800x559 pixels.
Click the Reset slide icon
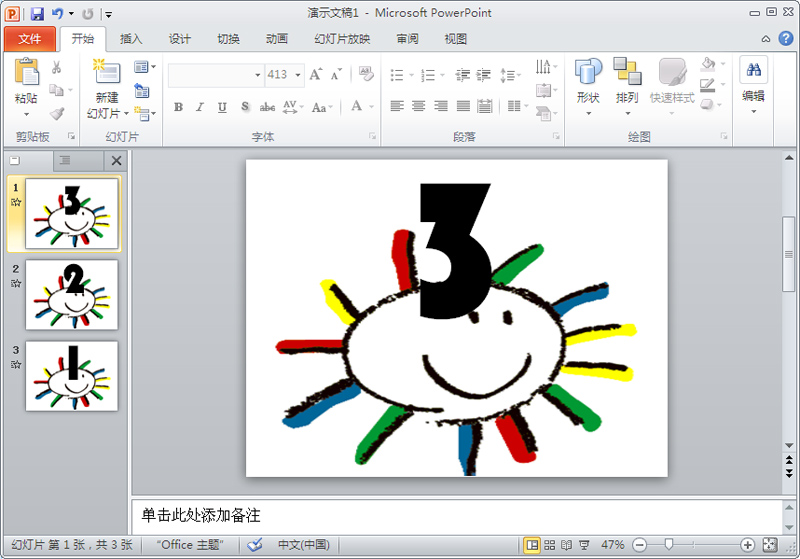point(141,90)
